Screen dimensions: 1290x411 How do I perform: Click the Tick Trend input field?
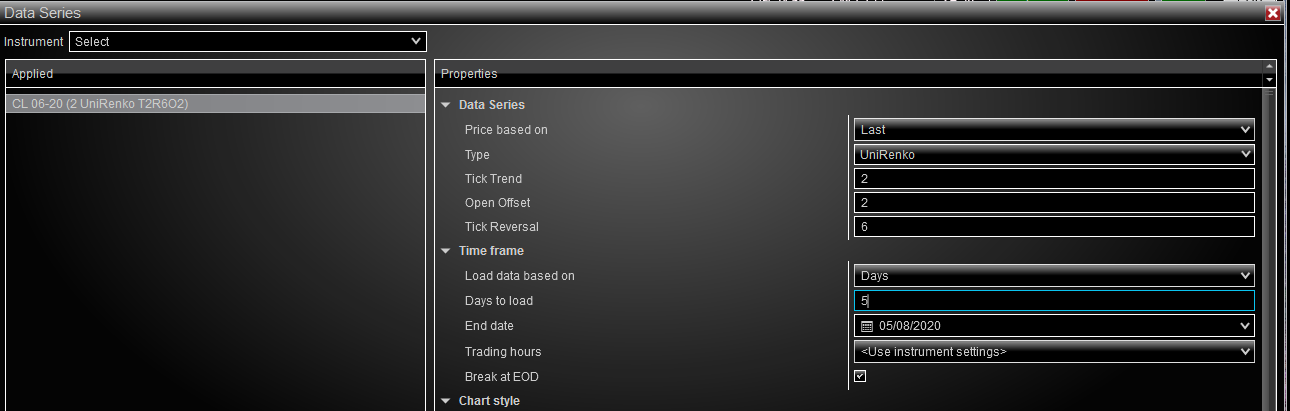1054,179
